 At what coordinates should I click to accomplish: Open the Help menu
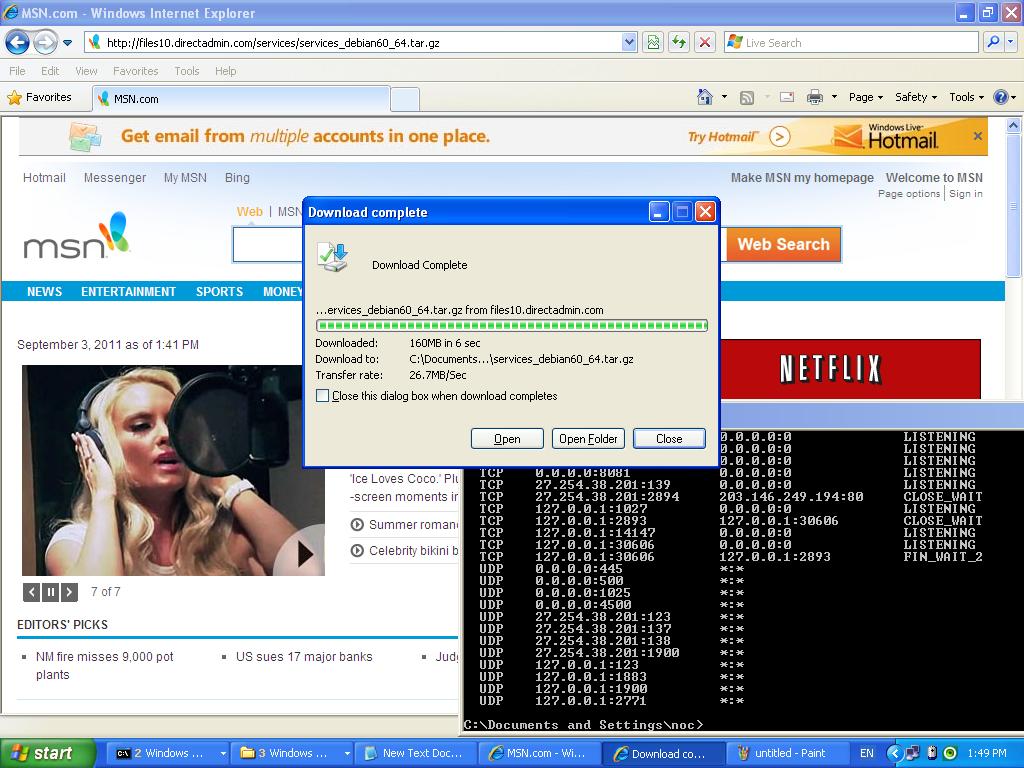pos(225,71)
